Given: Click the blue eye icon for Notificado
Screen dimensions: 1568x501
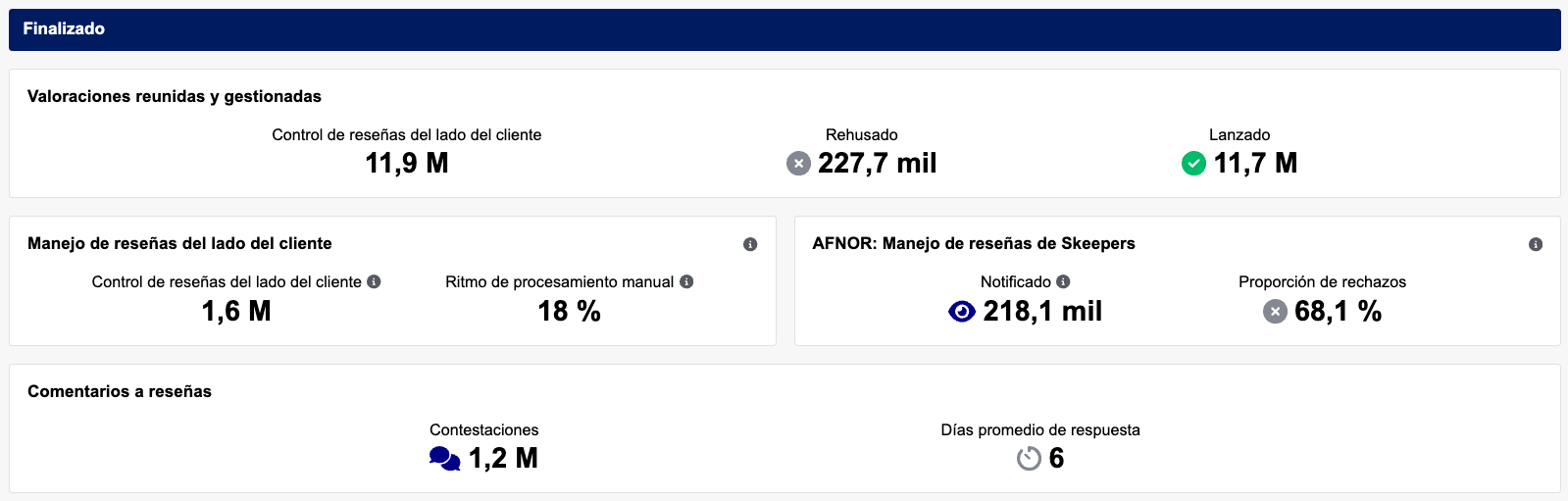Looking at the screenshot, I should point(962,312).
